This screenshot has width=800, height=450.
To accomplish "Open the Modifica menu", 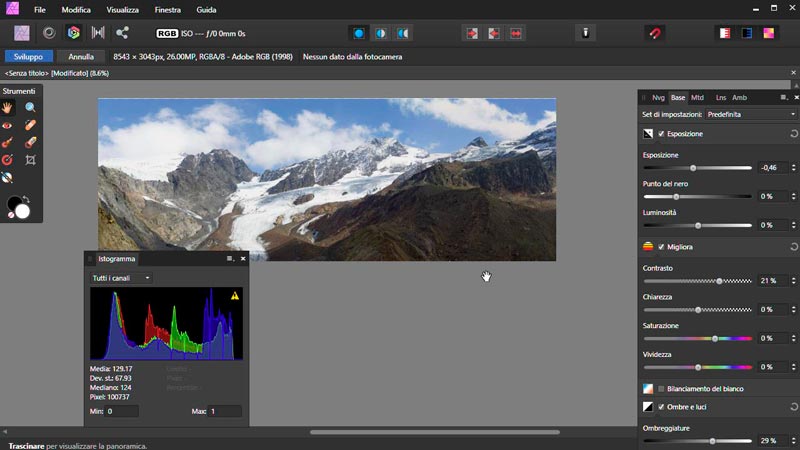I will [x=76, y=10].
